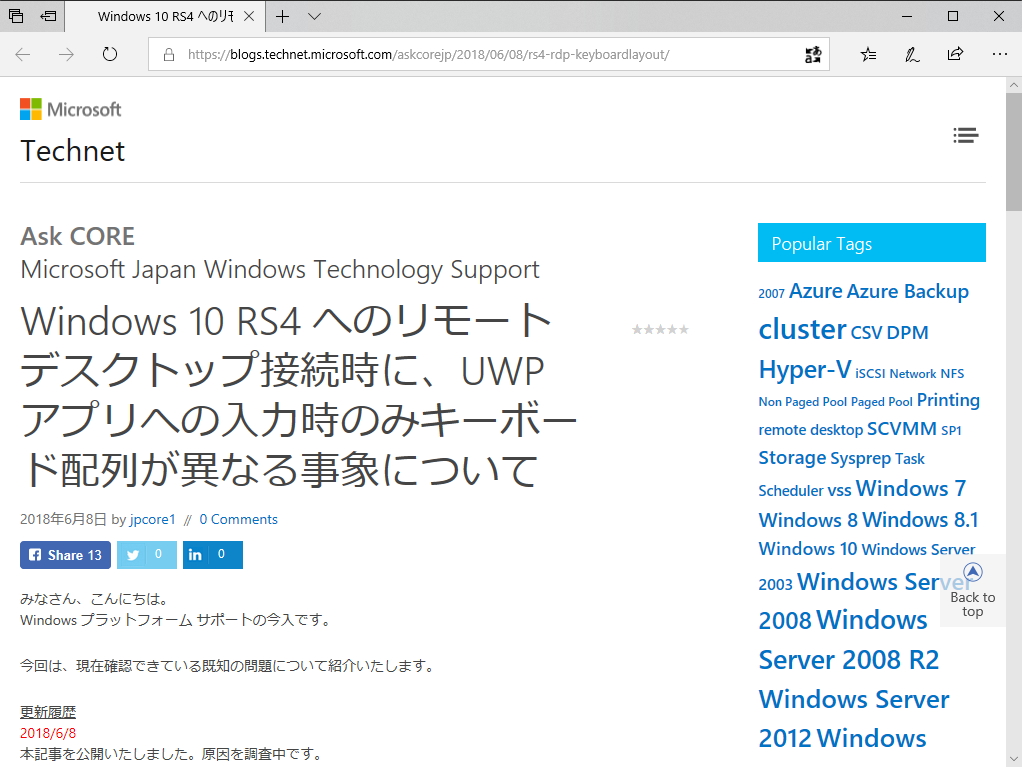Open the Storage tag
The width and height of the screenshot is (1022, 767).
[x=793, y=458]
